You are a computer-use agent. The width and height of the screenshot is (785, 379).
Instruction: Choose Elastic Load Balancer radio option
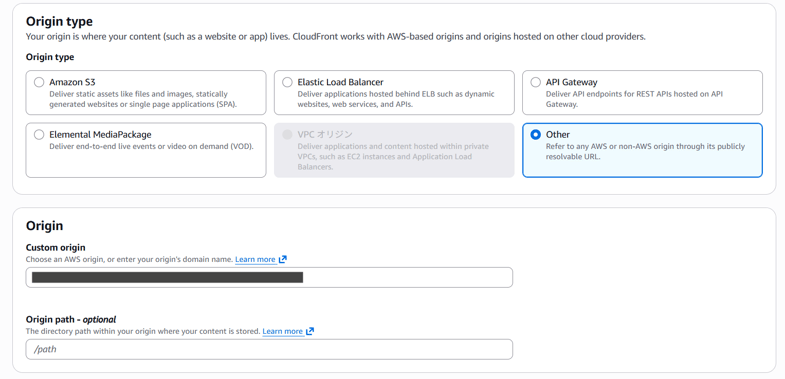click(x=287, y=83)
